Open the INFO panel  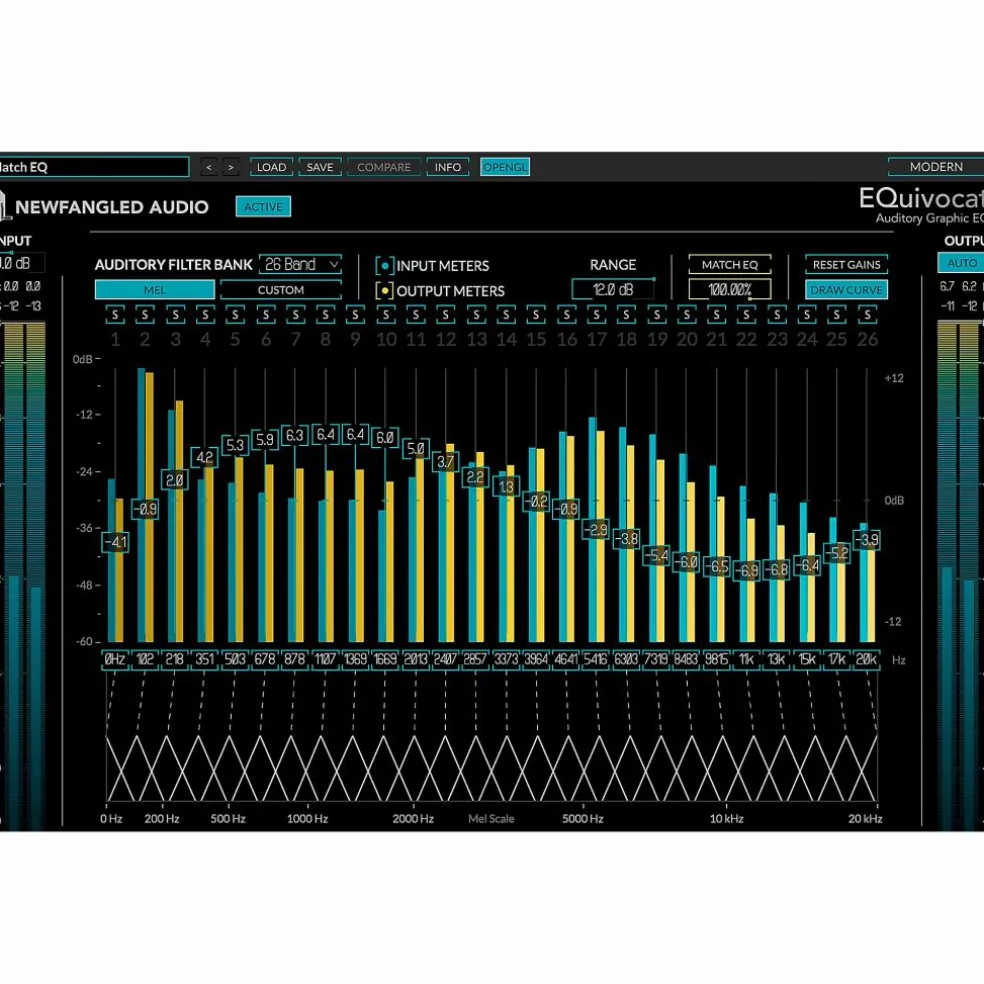pos(448,167)
